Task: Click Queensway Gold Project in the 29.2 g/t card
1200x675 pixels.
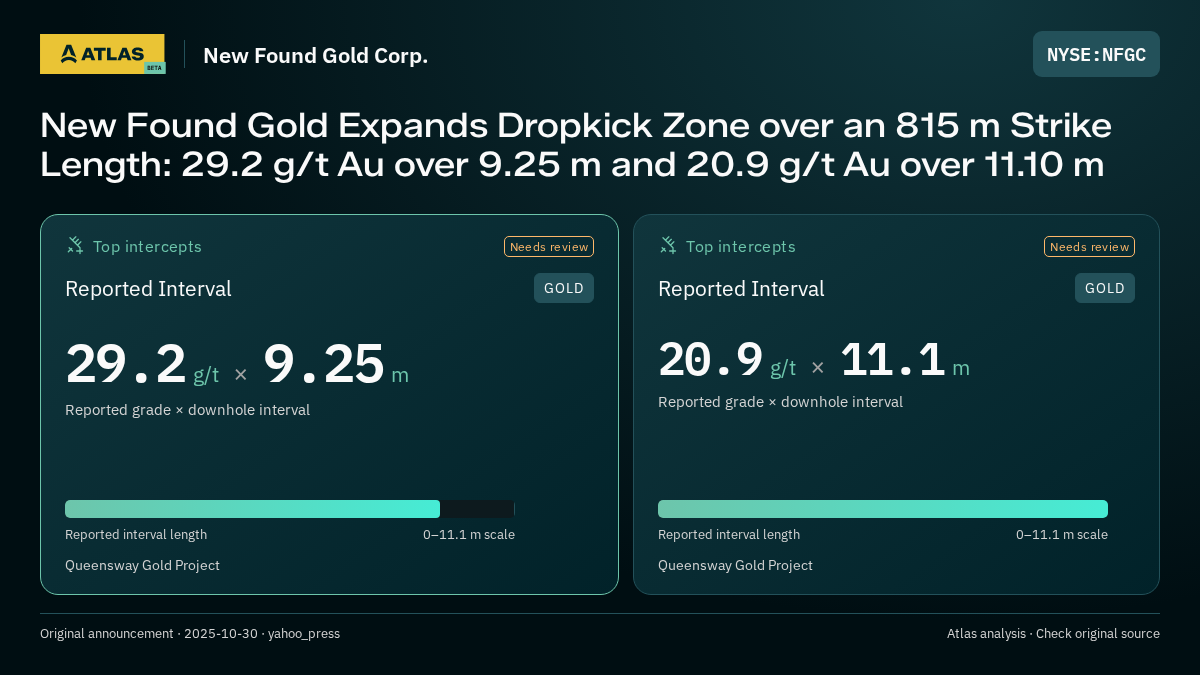Action: [142, 565]
